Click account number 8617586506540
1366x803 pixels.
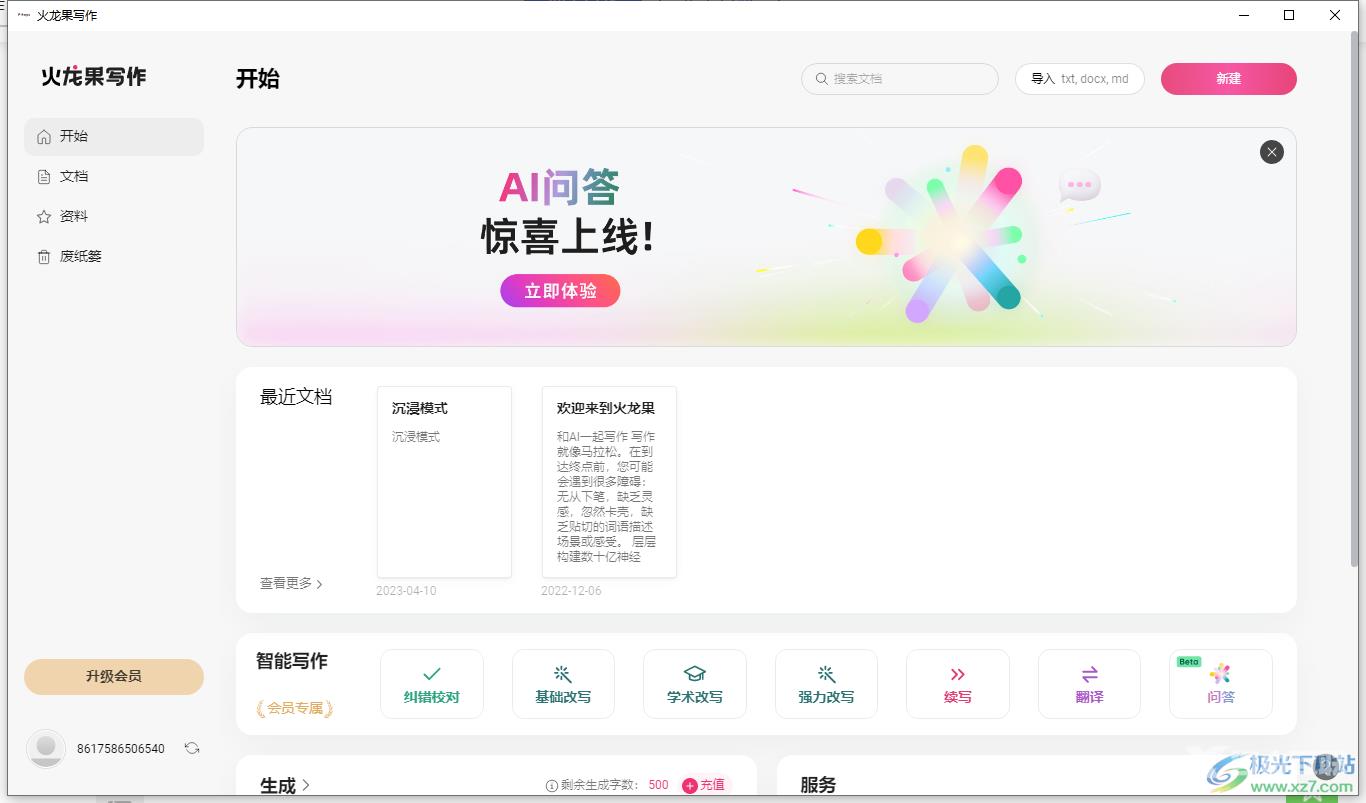point(121,748)
